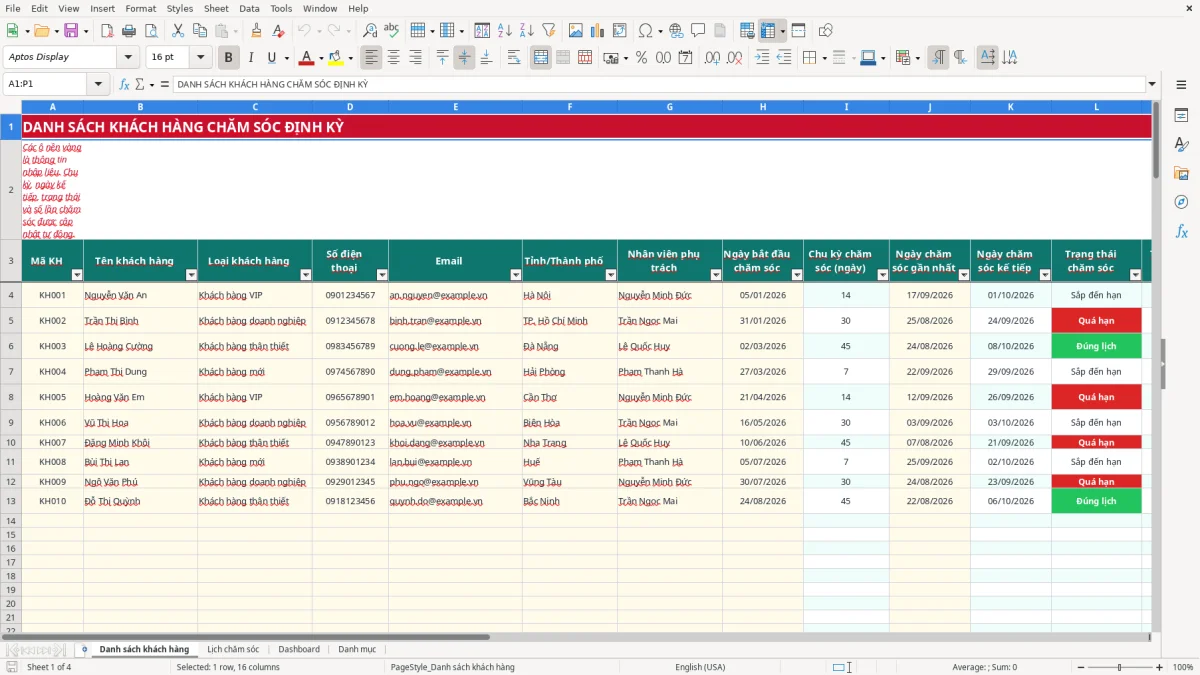The image size is (1200, 675).
Task: Insert a comment
Action: coord(698,31)
